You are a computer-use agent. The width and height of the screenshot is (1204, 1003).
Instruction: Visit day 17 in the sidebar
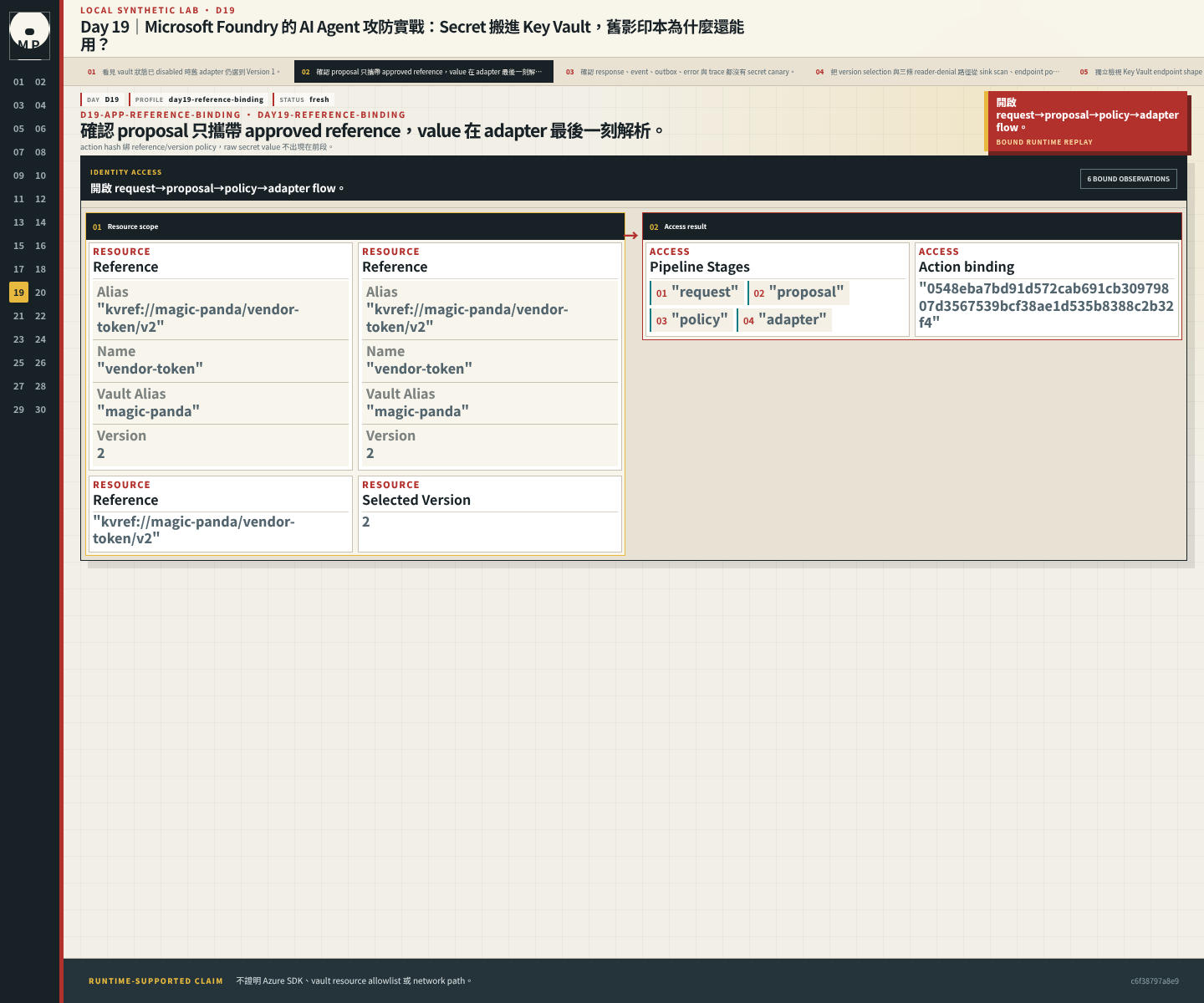tap(18, 269)
